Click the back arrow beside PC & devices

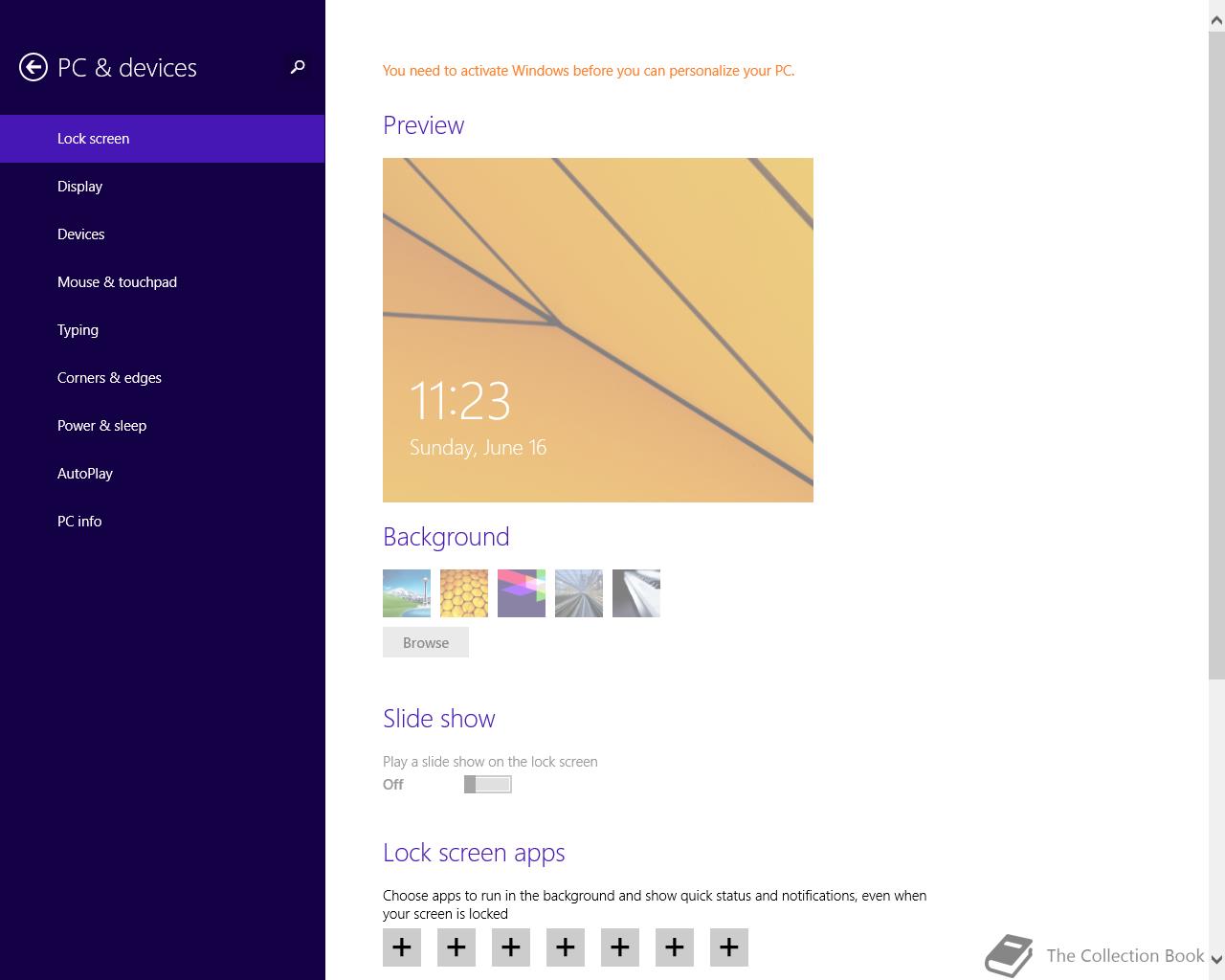tap(33, 67)
